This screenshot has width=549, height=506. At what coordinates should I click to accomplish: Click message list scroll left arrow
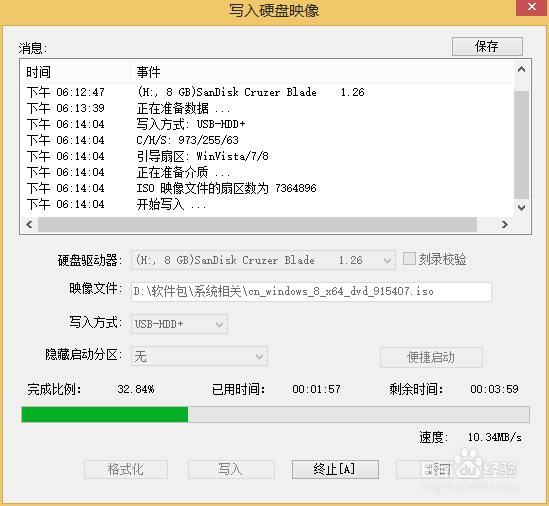click(x=29, y=224)
